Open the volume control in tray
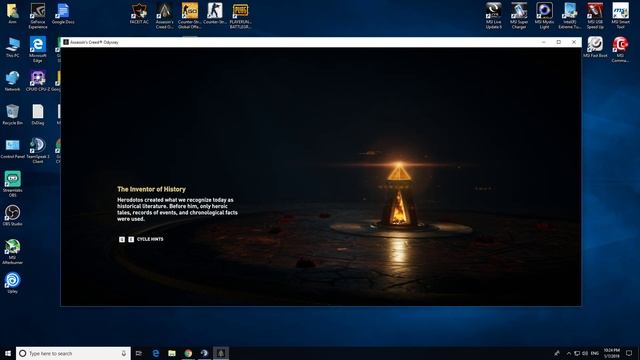The height and width of the screenshot is (360, 640). [x=585, y=353]
